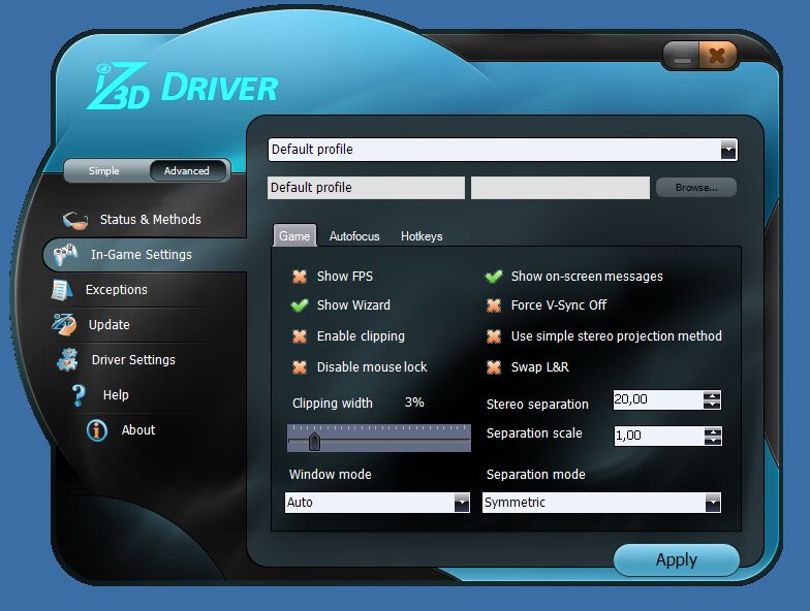Click the gamepad In-Game Settings icon
The width and height of the screenshot is (810, 611).
(x=66, y=254)
